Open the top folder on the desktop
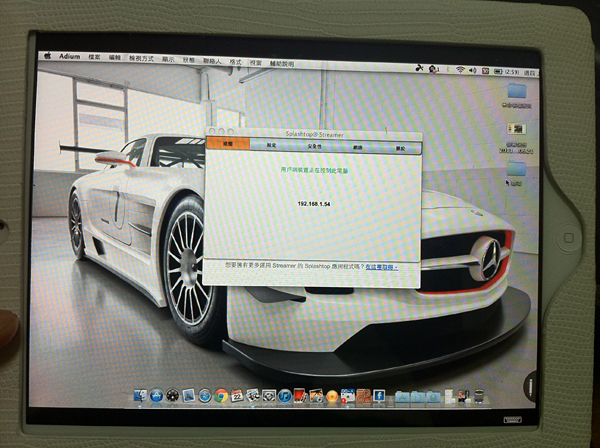The width and height of the screenshot is (600, 448). point(517,92)
